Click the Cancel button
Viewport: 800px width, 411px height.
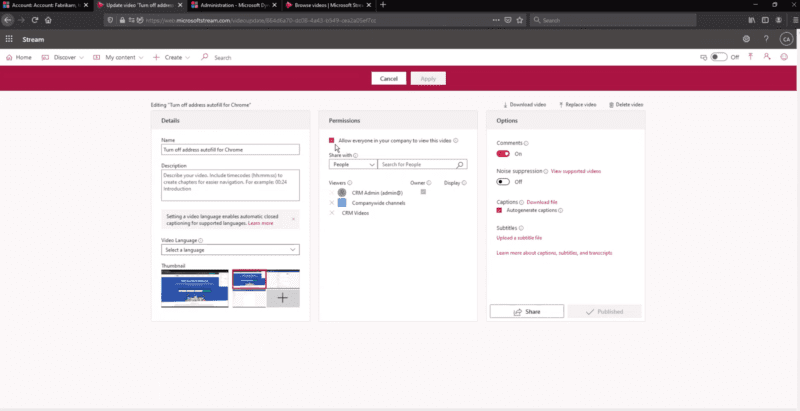(x=389, y=78)
